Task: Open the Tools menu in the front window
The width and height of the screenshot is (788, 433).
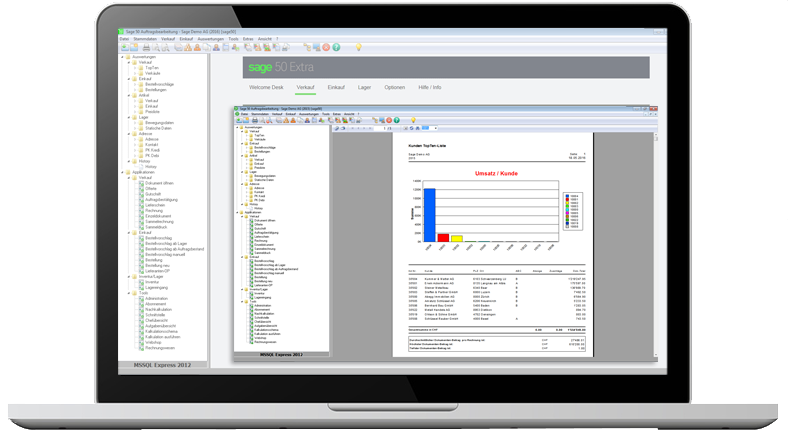Action: coord(326,114)
